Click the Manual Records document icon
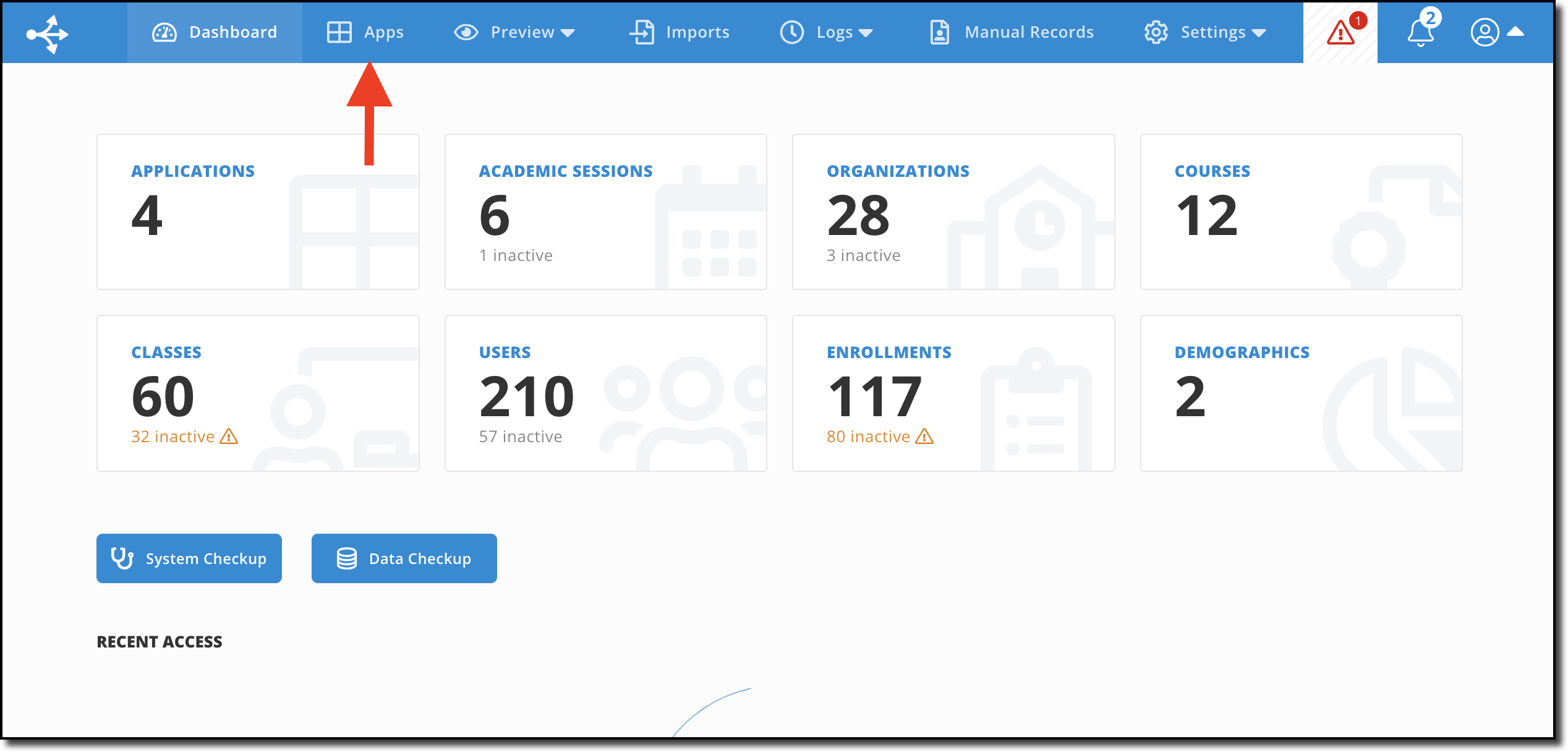 tap(939, 32)
